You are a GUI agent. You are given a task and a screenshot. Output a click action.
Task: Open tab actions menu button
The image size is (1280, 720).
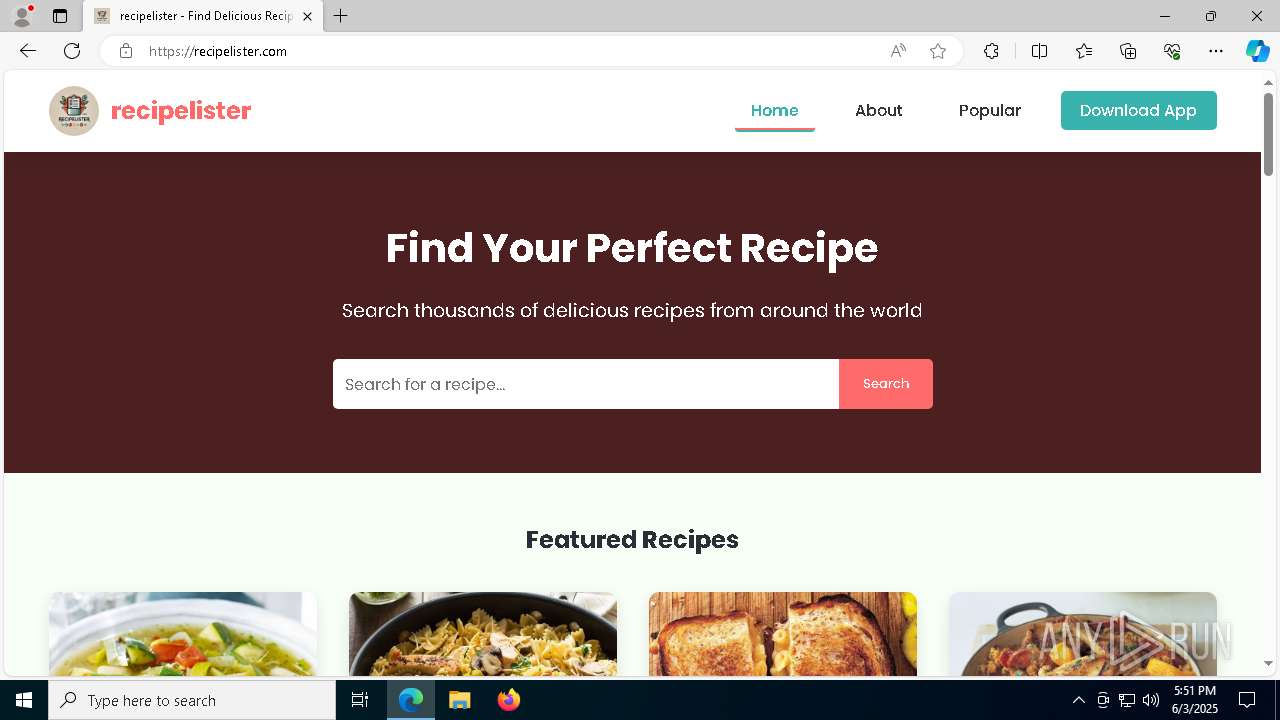point(60,16)
